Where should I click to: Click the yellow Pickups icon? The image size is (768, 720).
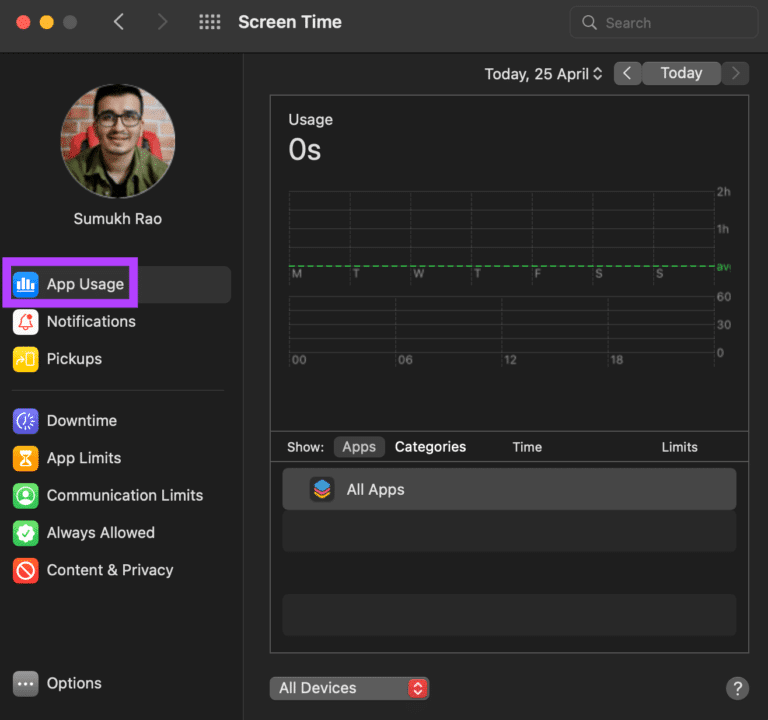pyautogui.click(x=25, y=359)
